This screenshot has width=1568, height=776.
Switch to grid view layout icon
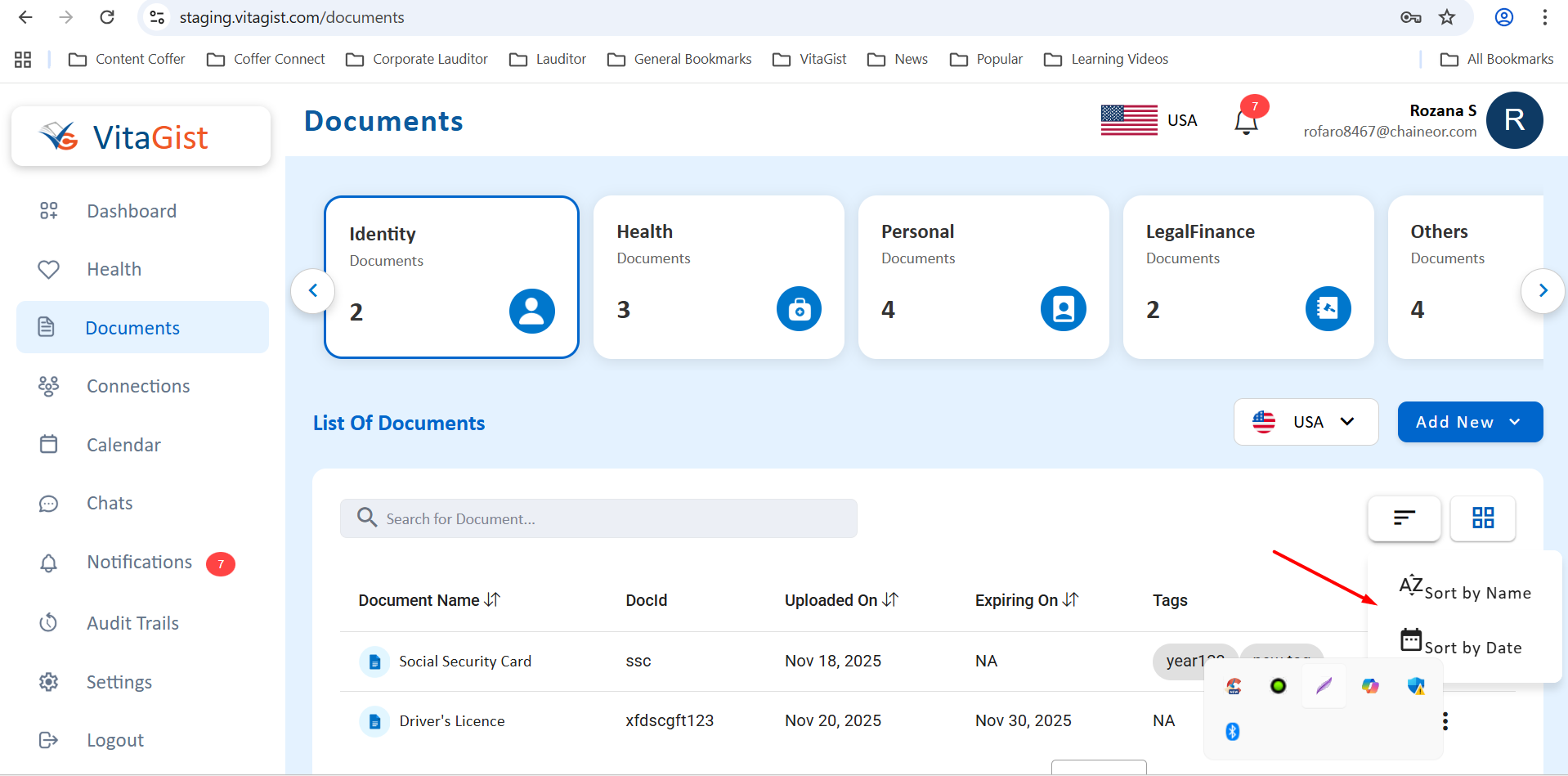[x=1482, y=518]
